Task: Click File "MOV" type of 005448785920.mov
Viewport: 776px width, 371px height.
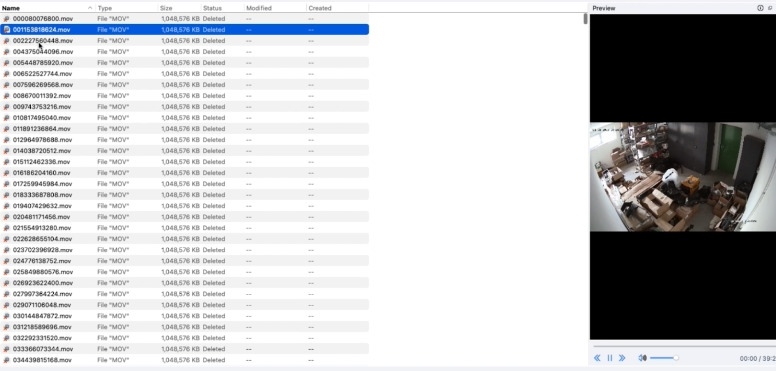Action: pyautogui.click(x=113, y=63)
